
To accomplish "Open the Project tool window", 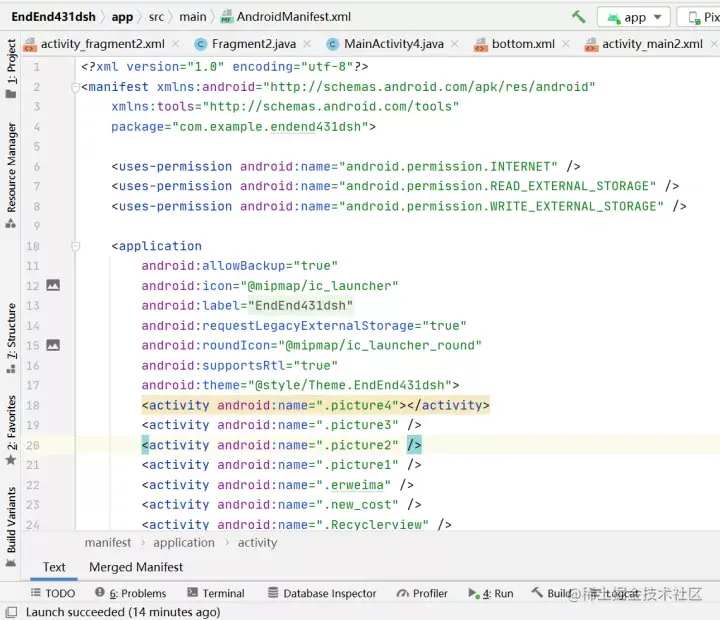I will point(11,68).
